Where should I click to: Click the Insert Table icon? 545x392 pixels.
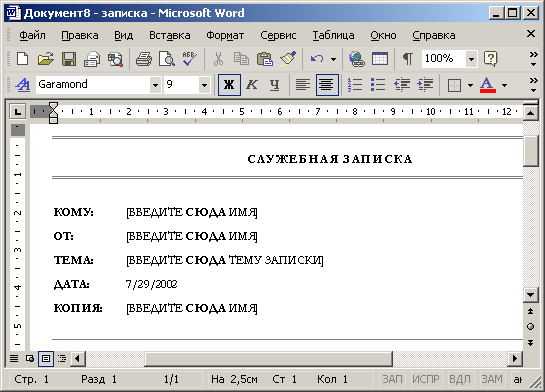tap(380, 59)
